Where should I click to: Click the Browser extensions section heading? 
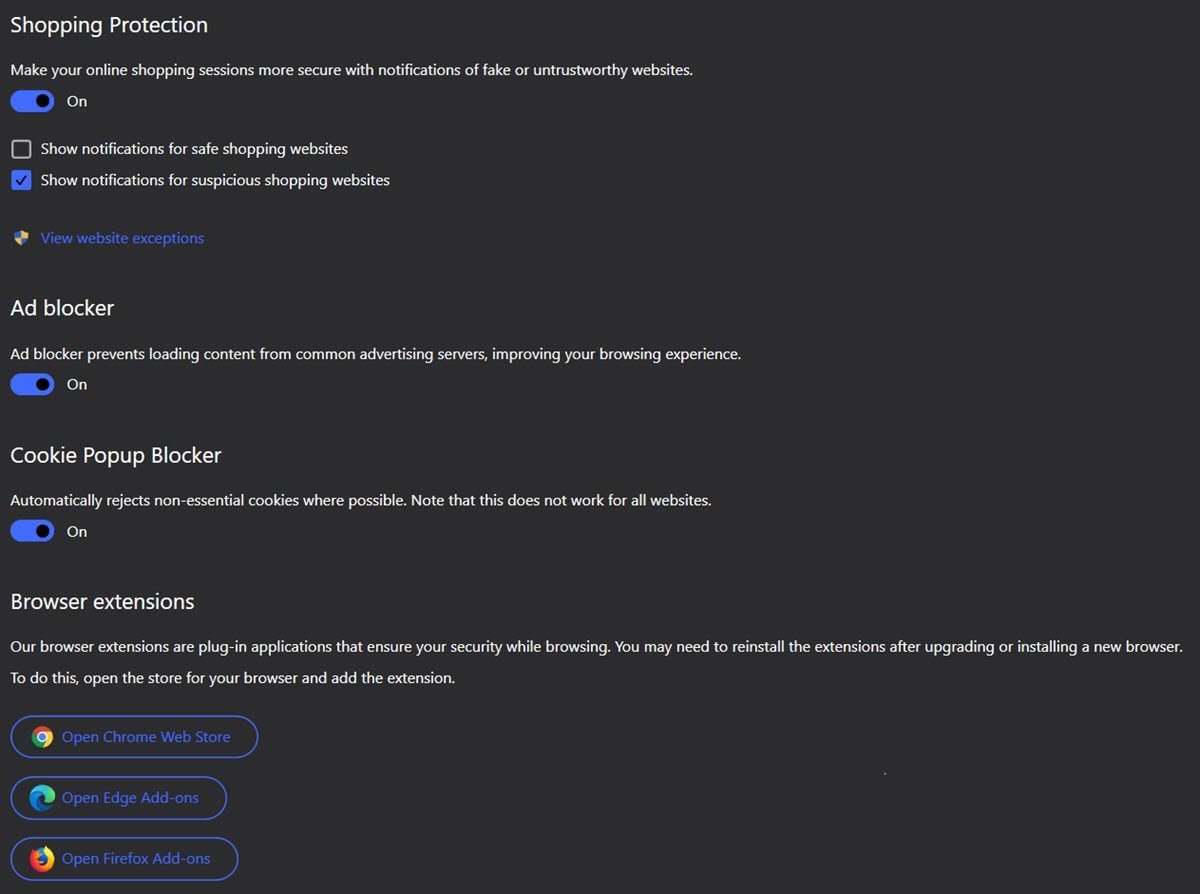102,602
